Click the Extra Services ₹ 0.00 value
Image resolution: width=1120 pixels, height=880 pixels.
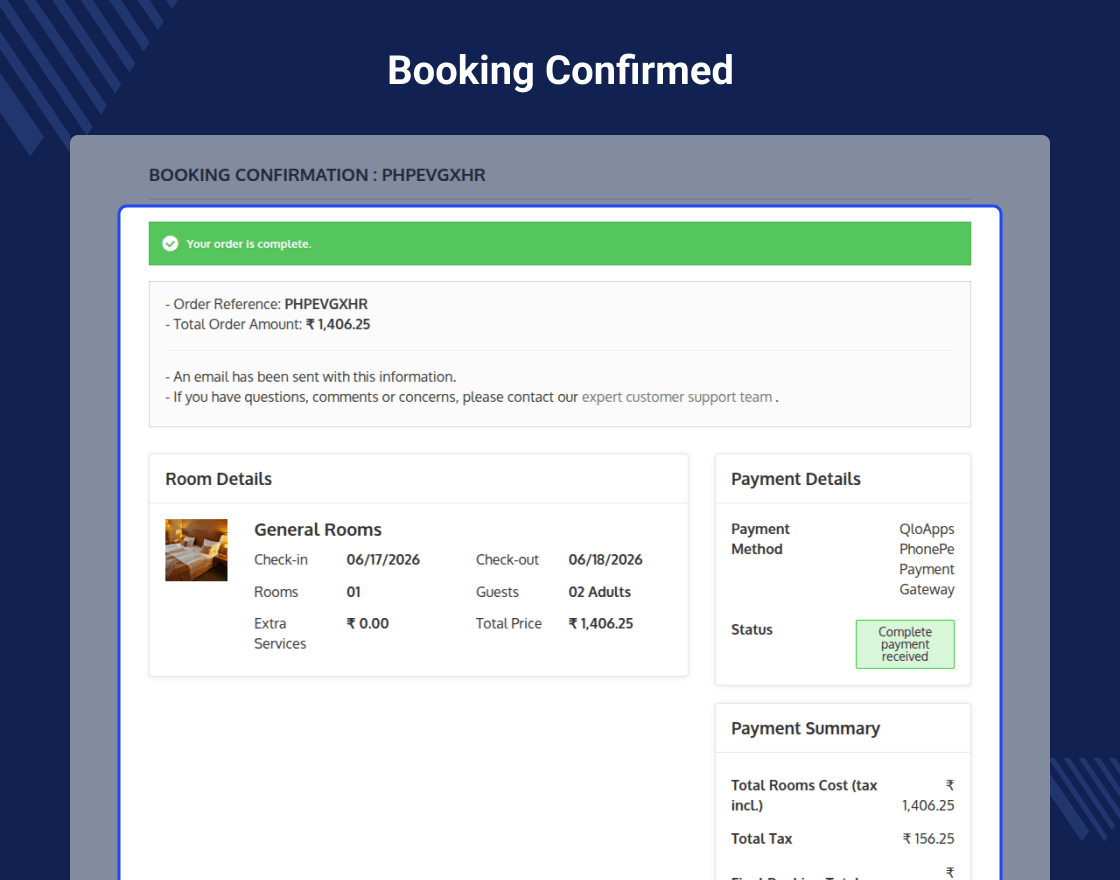pyautogui.click(x=367, y=624)
